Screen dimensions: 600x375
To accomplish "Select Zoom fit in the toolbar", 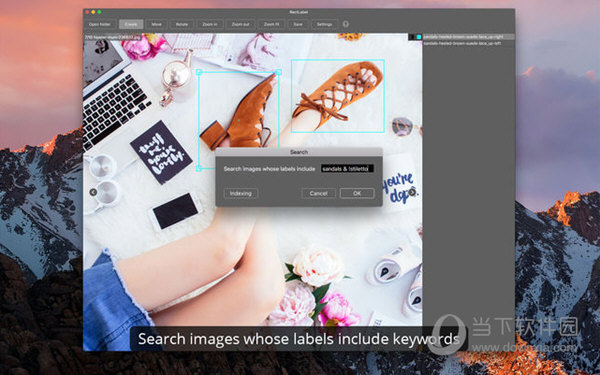I will [x=271, y=24].
